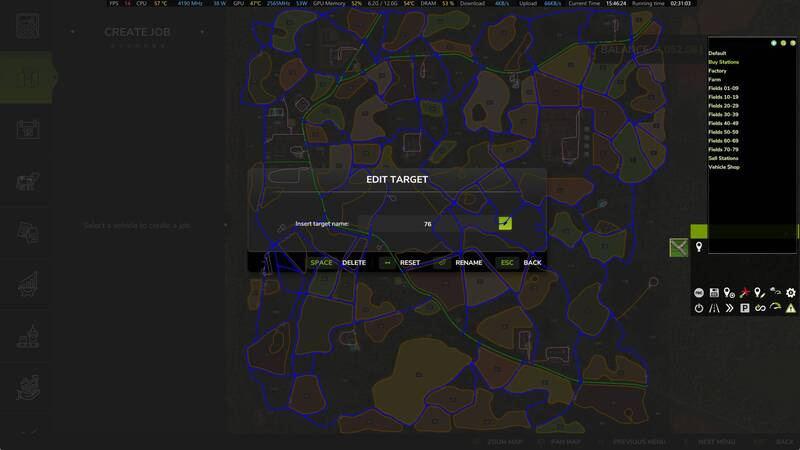
Task: Click the save floppy disk icon
Action: point(714,292)
